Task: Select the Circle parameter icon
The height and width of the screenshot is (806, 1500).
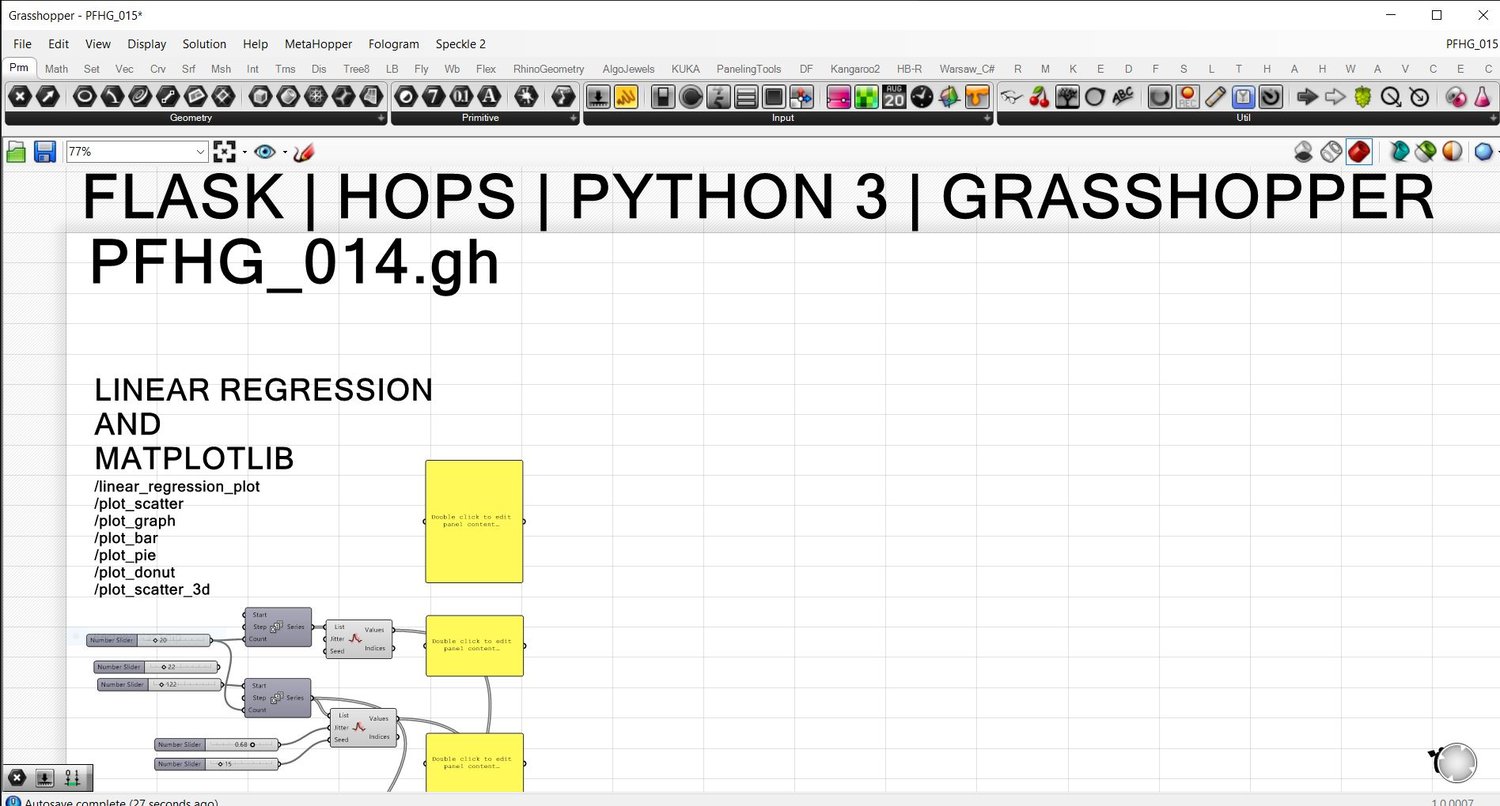Action: [x=85, y=97]
